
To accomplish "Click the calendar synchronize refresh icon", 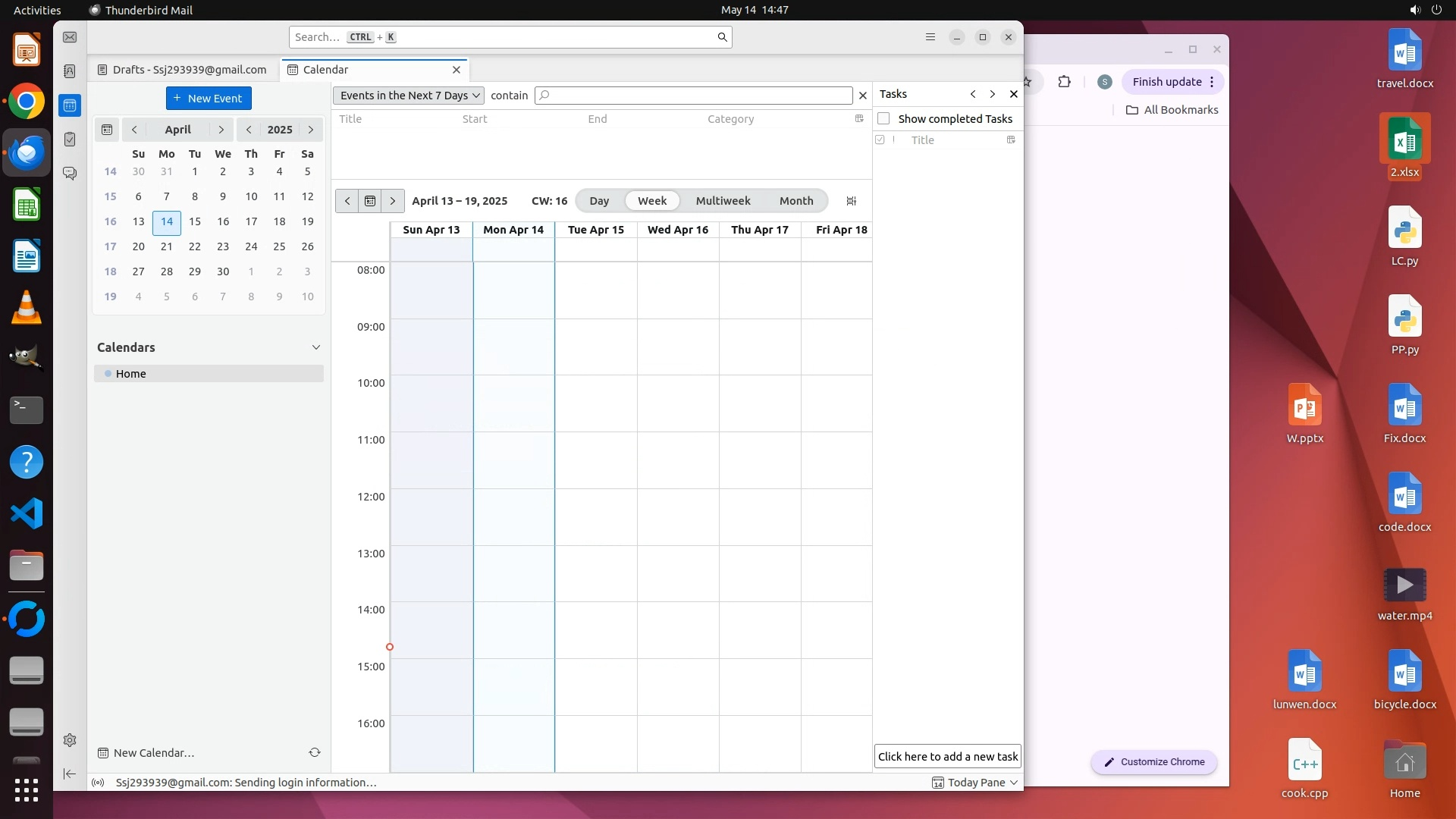I will click(x=315, y=753).
